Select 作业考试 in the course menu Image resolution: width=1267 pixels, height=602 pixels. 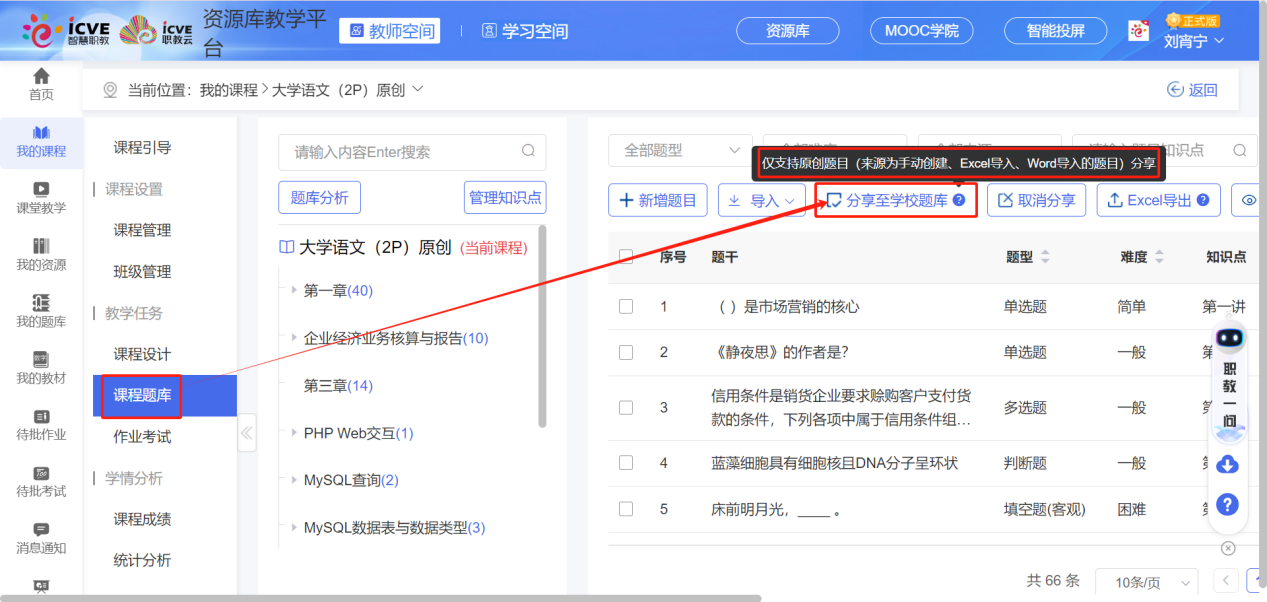click(142, 437)
